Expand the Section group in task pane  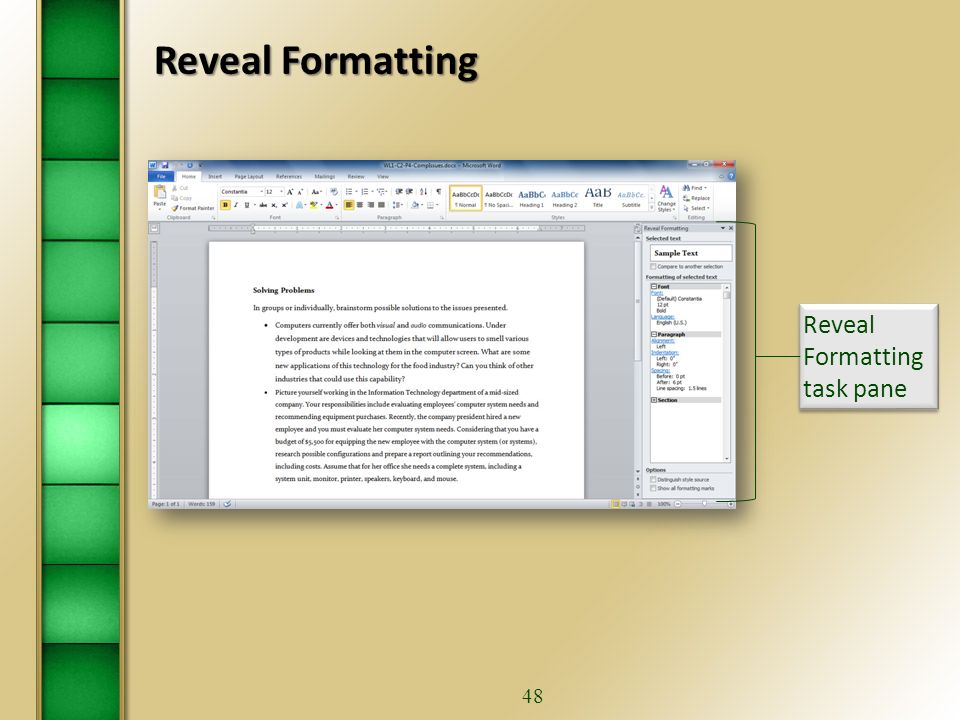(653, 400)
